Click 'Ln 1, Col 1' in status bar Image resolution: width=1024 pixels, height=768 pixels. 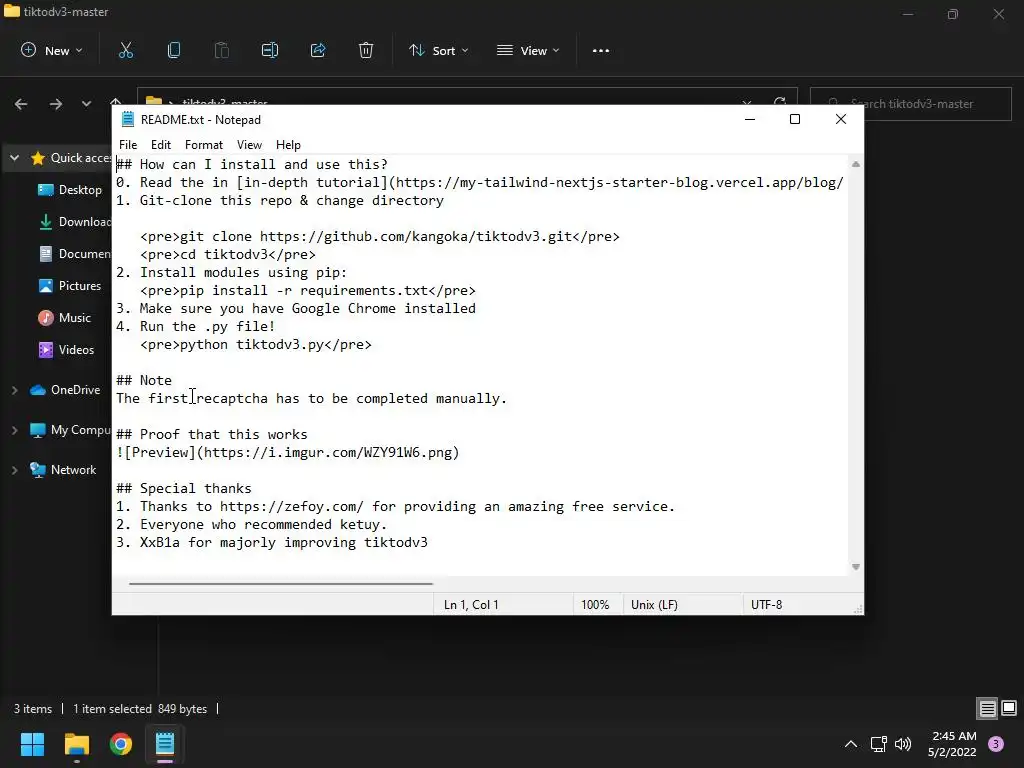pos(471,605)
